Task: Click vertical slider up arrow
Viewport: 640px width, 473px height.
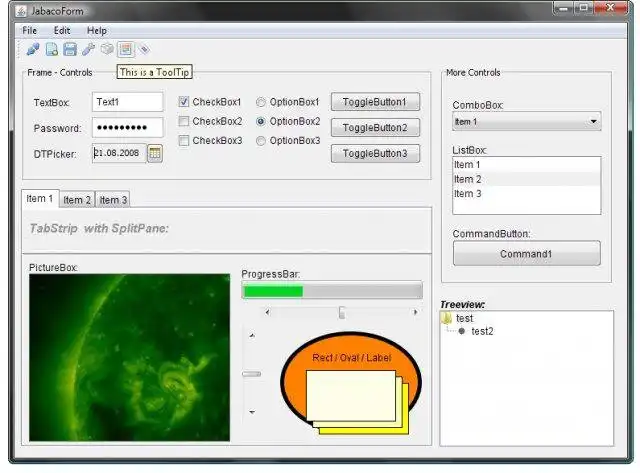Action: (252, 335)
